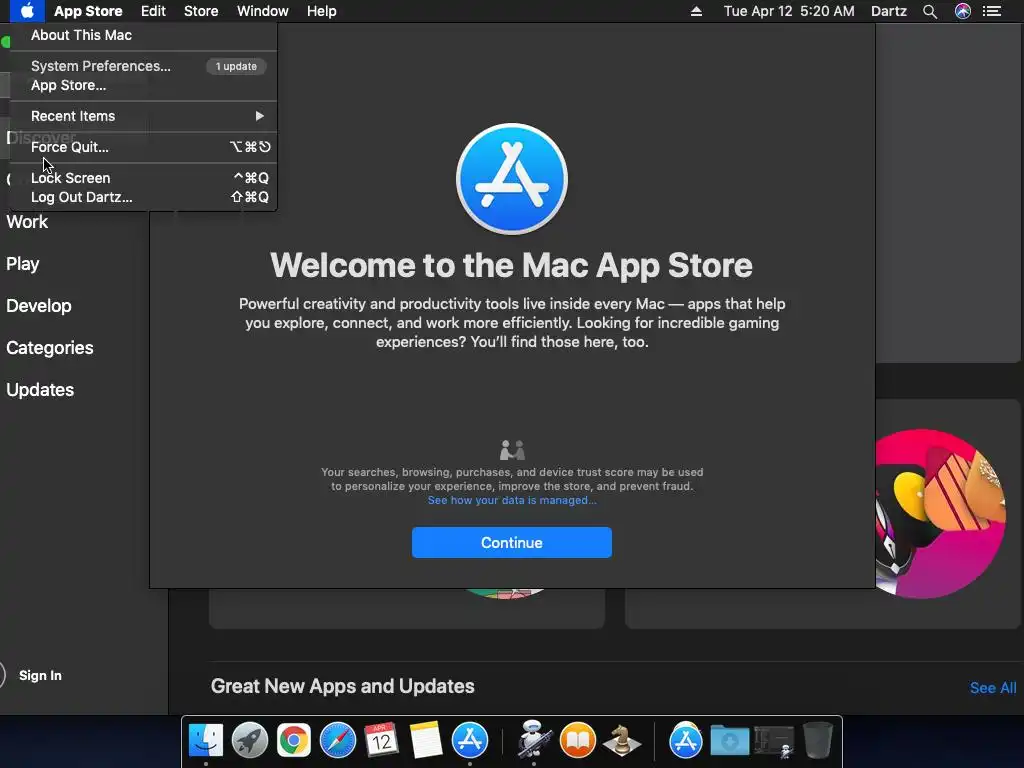
Task: Open the Trash in the Dock
Action: [x=818, y=741]
